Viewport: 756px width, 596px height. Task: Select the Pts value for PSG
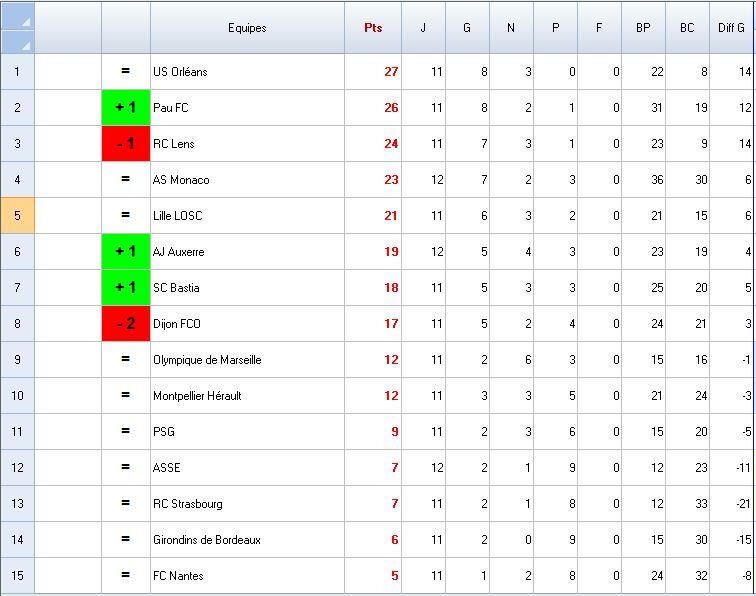(373, 431)
